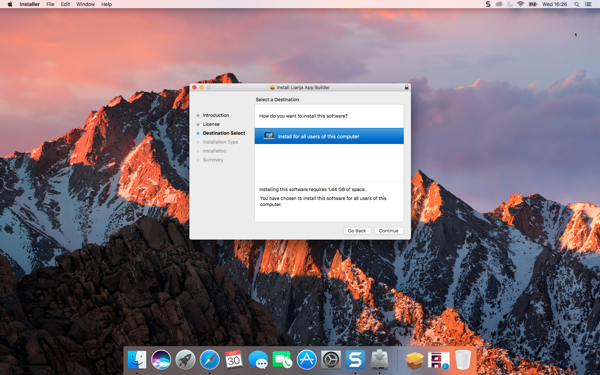Open the Edit menu
Image resolution: width=600 pixels, height=375 pixels.
[65, 4]
